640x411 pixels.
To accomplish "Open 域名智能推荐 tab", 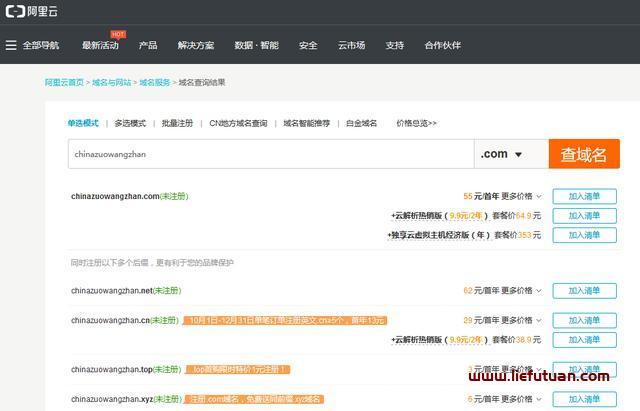I will pyautogui.click(x=306, y=123).
